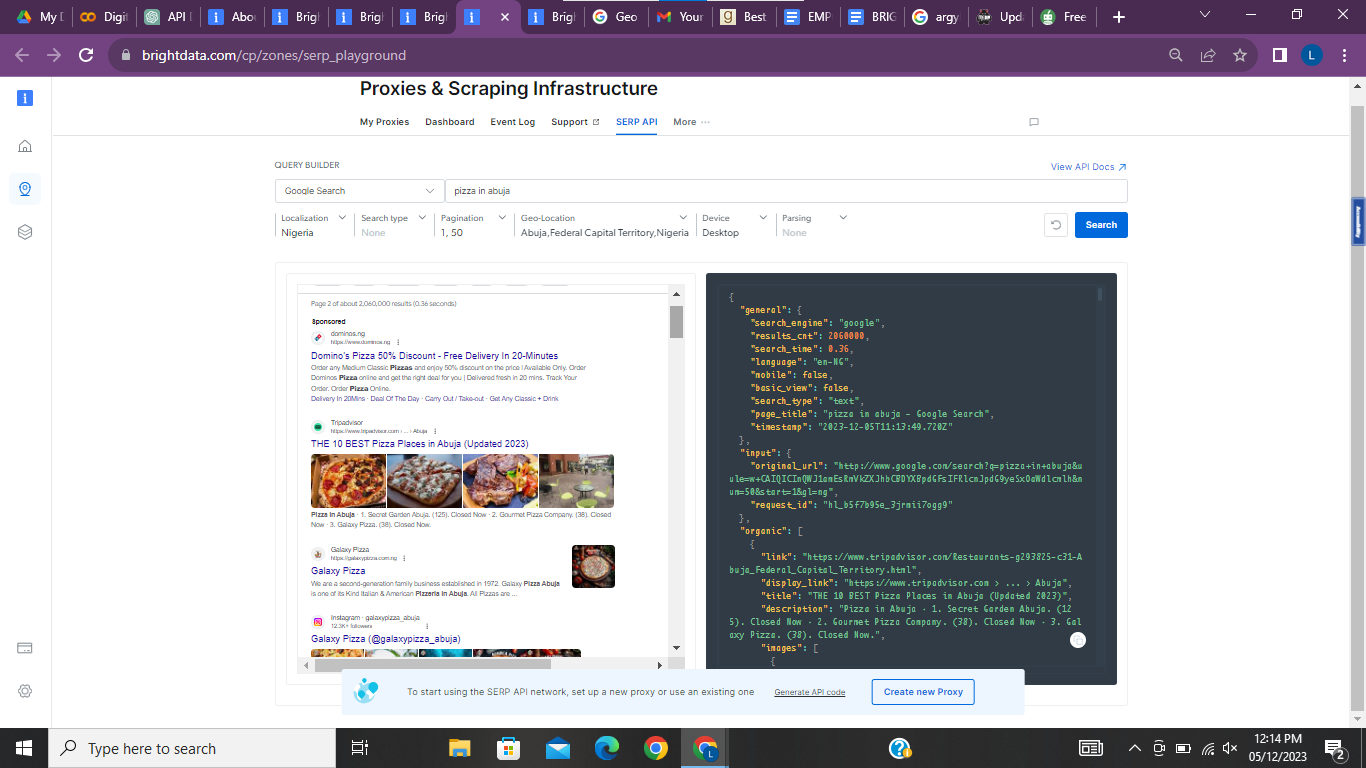Reload the page with browser refresh
Image resolution: width=1366 pixels, height=768 pixels.
click(x=86, y=55)
